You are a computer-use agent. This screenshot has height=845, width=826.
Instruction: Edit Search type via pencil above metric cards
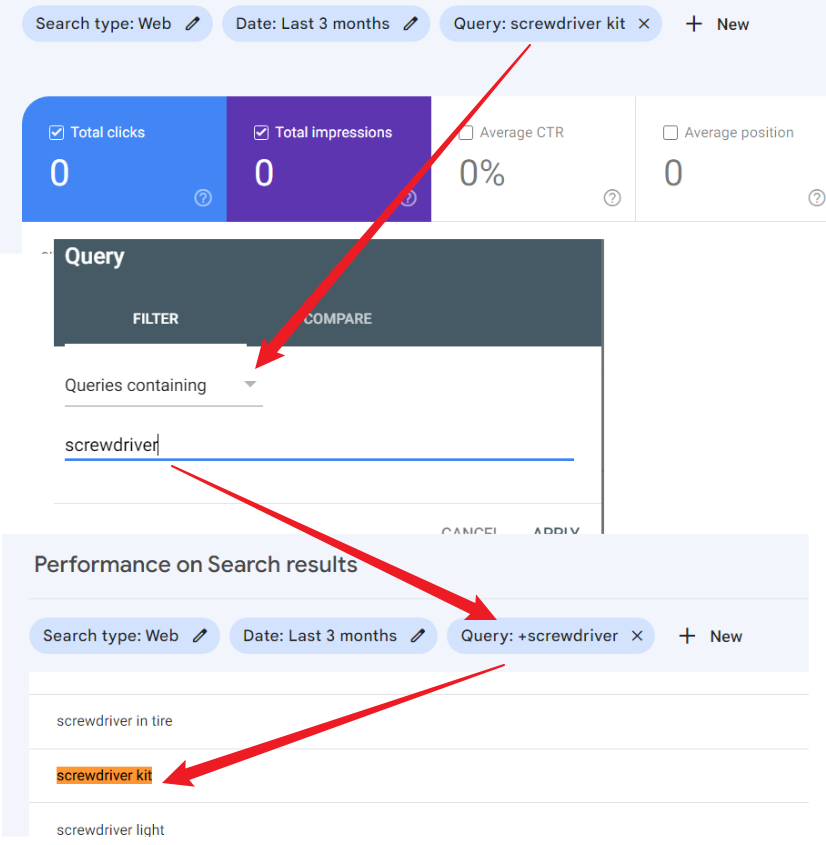pyautogui.click(x=193, y=24)
